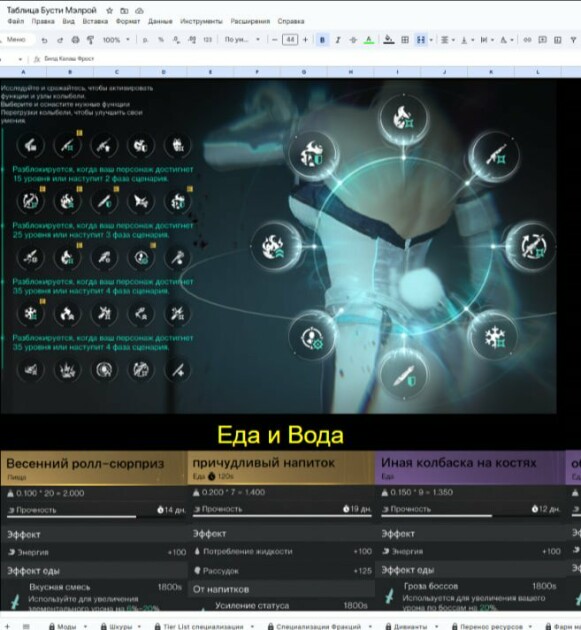Viewport: 581px width, 630px height.
Task: Select column A header
Action: click(x=23, y=72)
